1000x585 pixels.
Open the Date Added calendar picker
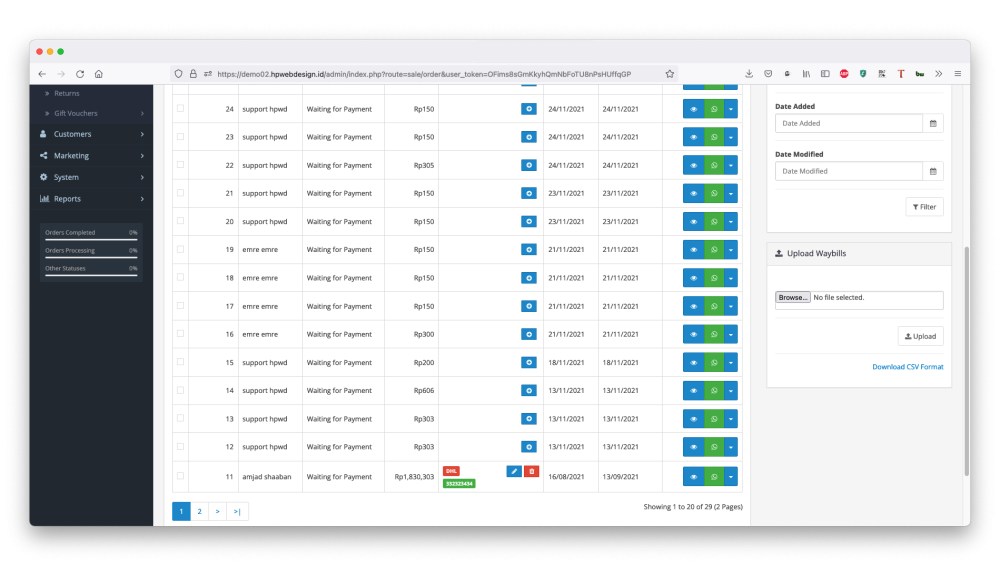933,123
